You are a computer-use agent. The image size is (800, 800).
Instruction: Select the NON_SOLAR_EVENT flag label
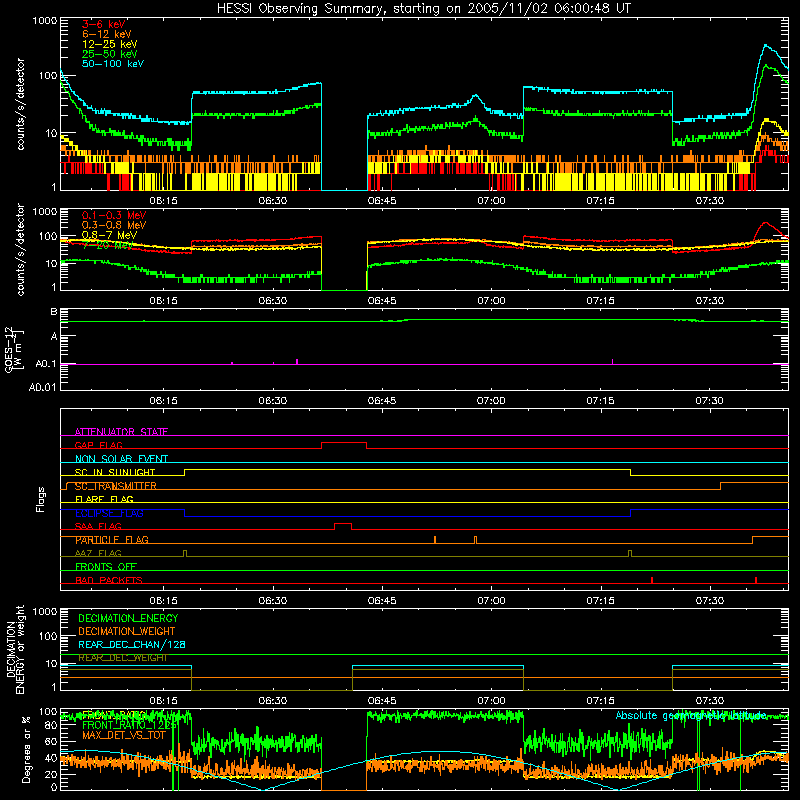[x=121, y=459]
